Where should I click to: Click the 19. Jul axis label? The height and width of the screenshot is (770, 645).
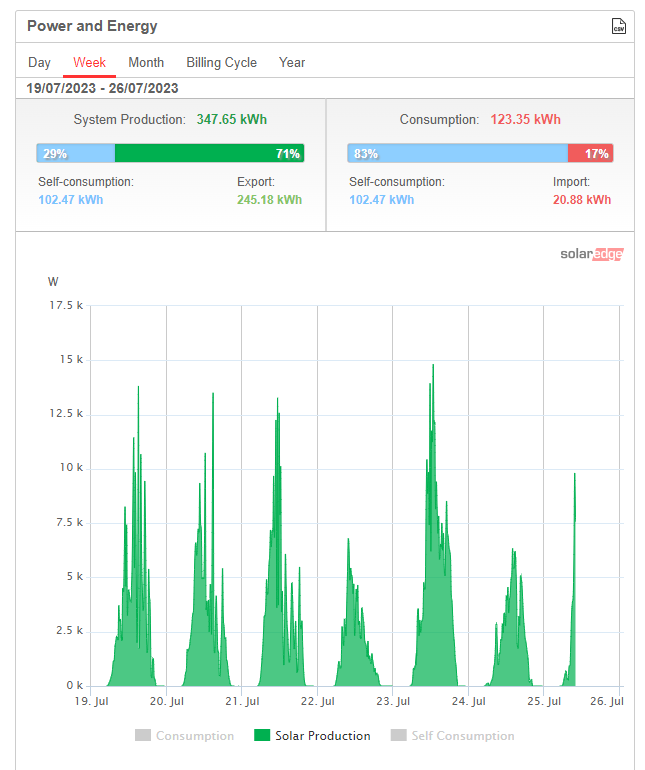point(91,701)
